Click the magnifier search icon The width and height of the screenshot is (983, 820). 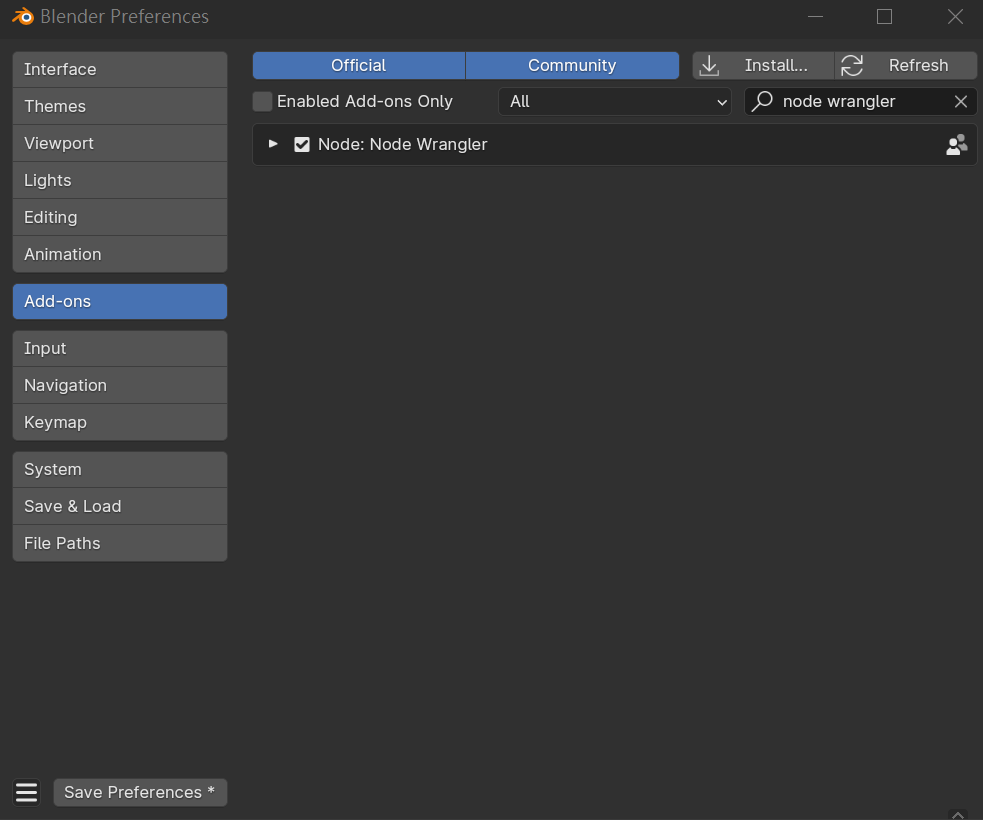point(762,101)
